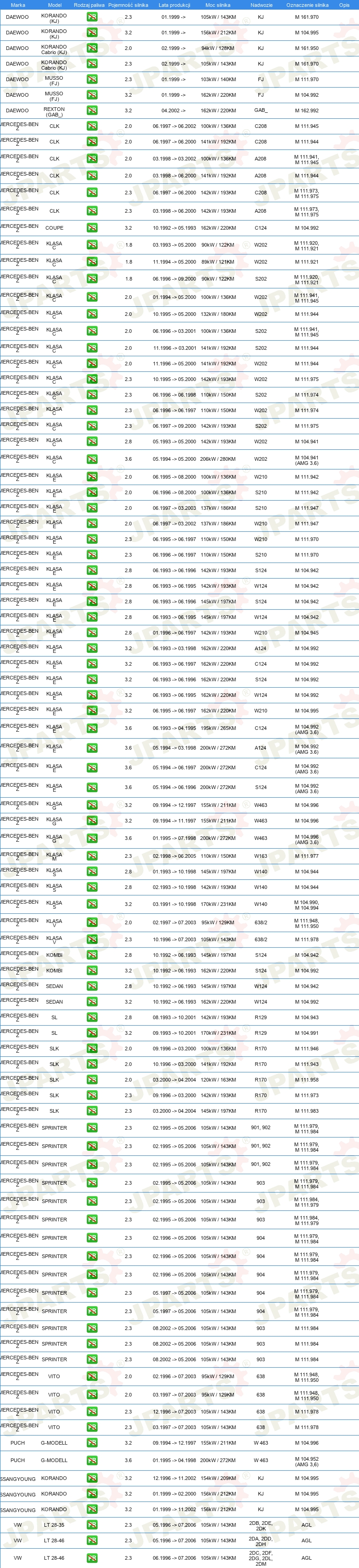Click fuel icon in KLASA V 2.3 row
Screen dimensions: 359x1568
click(x=92, y=940)
